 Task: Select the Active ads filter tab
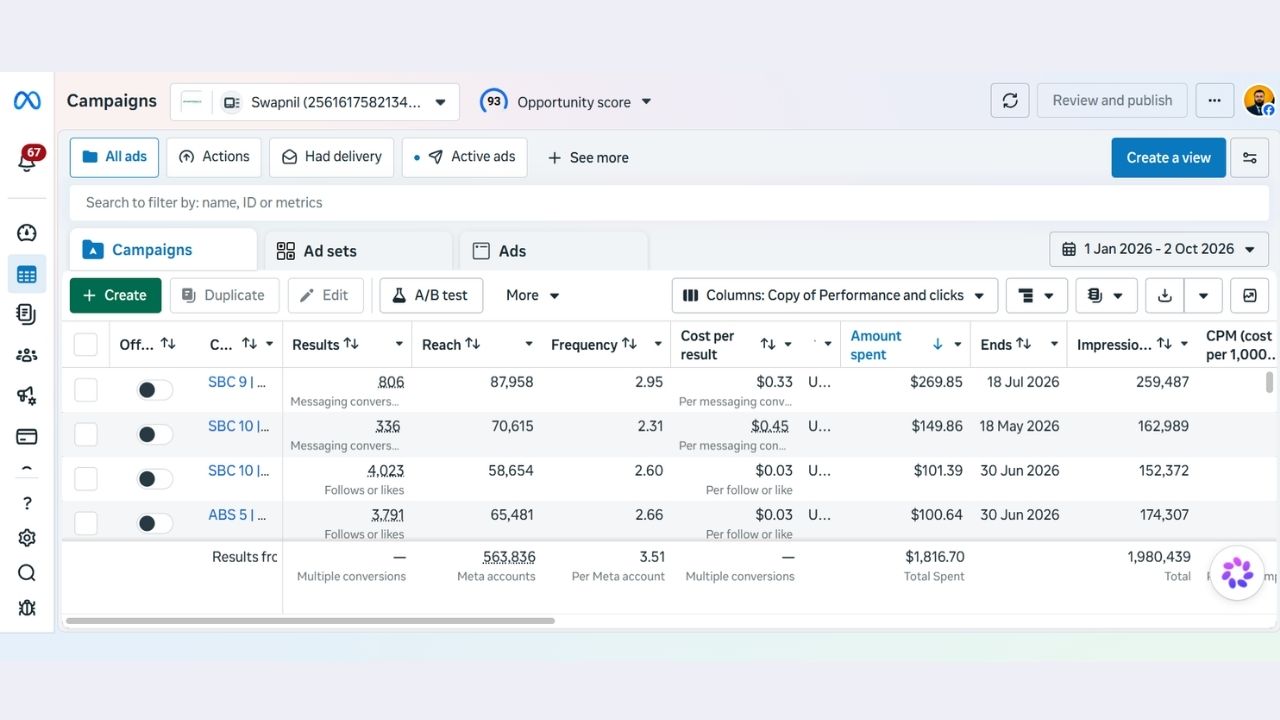[465, 157]
